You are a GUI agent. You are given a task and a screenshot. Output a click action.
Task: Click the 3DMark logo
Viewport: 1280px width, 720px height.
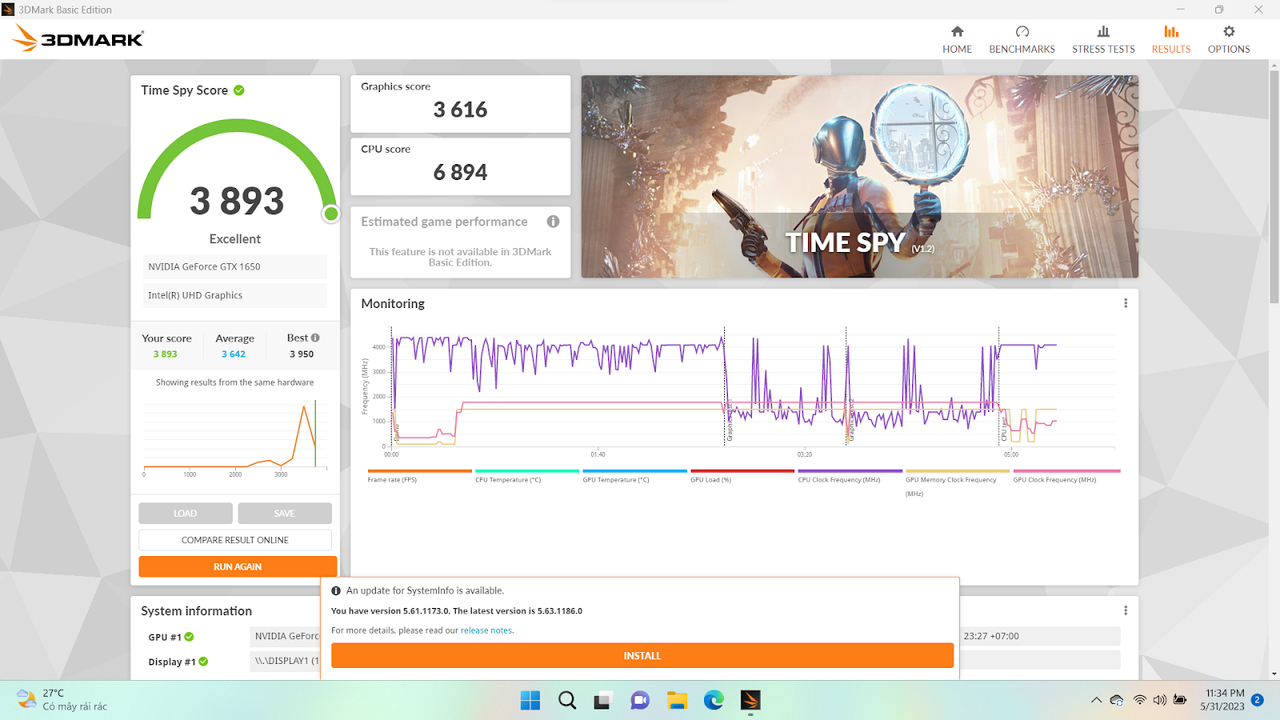click(78, 39)
